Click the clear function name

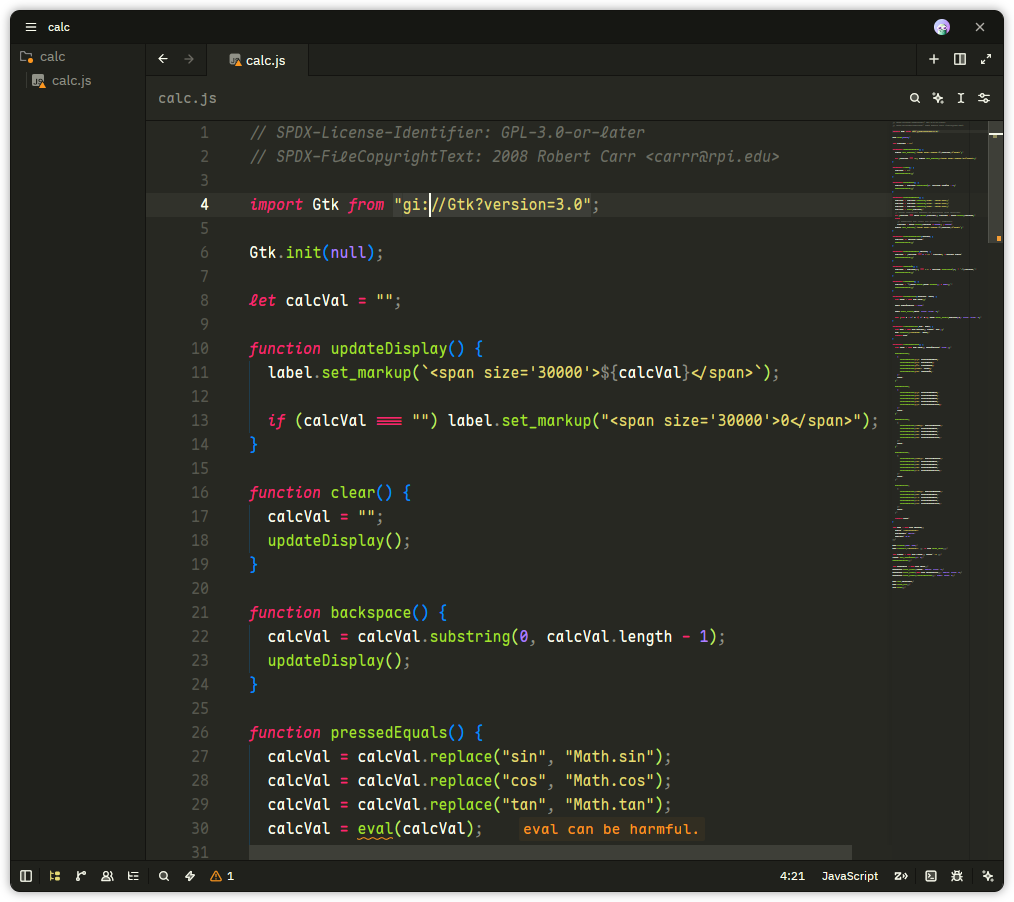pyautogui.click(x=352, y=493)
